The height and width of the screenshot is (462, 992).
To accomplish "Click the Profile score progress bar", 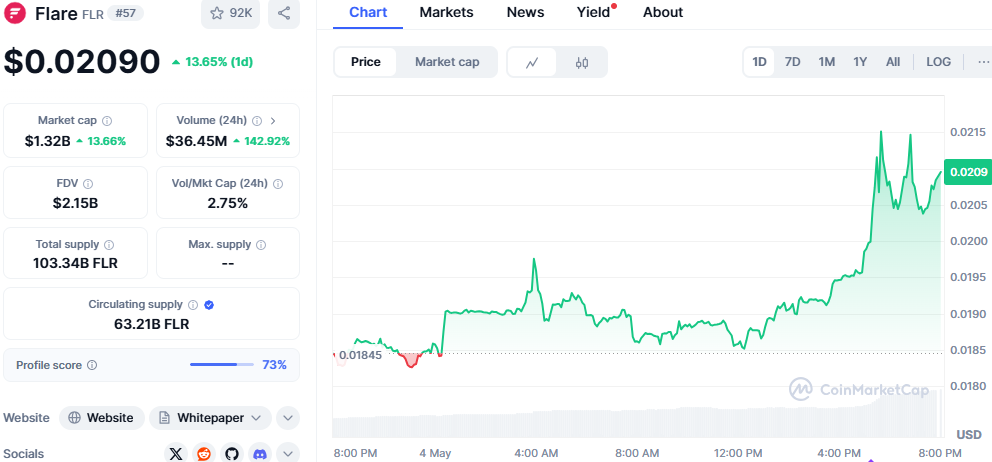I will click(x=221, y=365).
